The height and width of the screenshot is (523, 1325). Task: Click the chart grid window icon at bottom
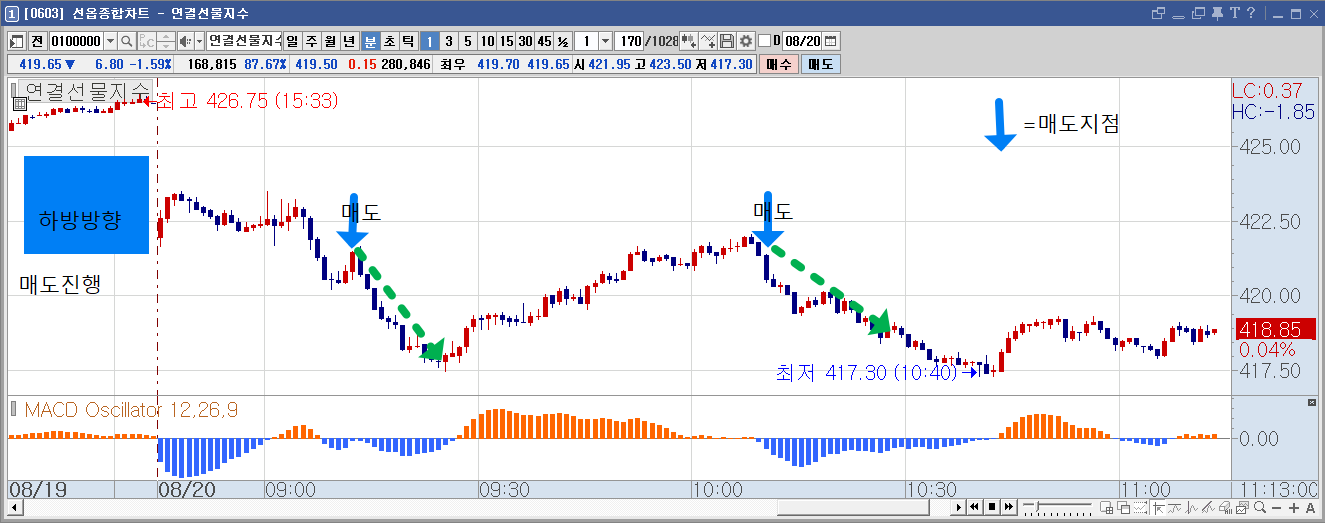[1107, 507]
